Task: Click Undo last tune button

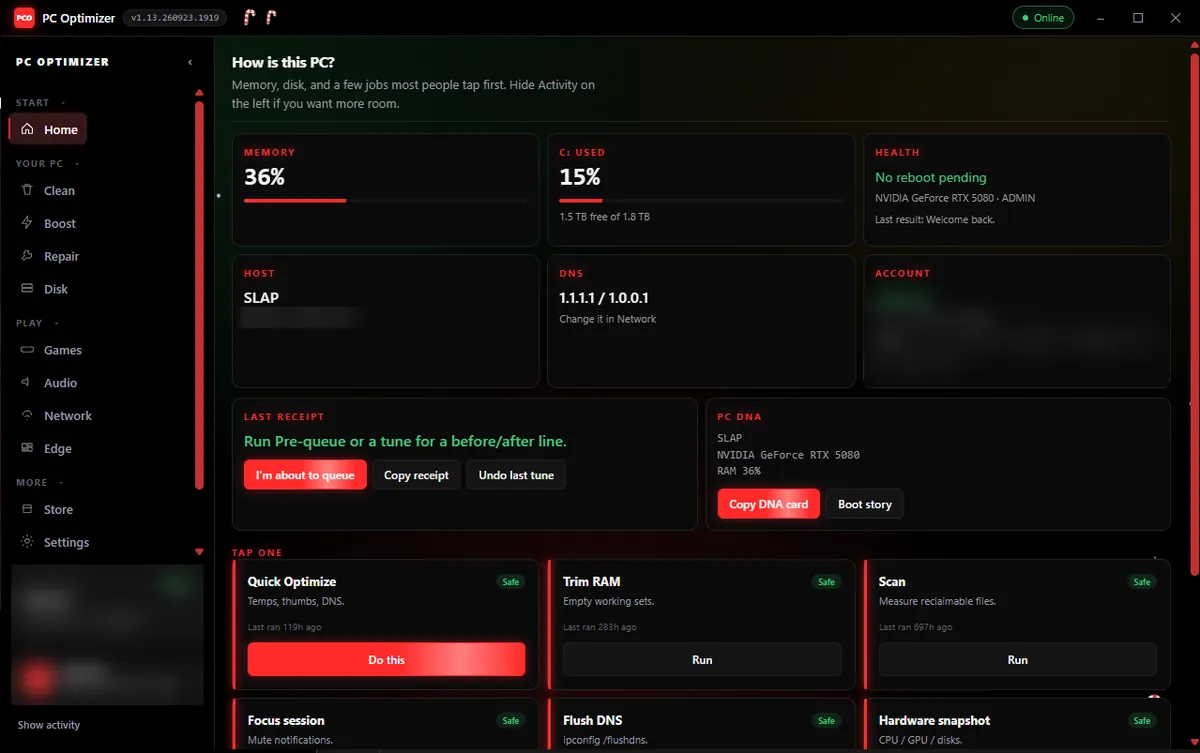Action: 516,475
